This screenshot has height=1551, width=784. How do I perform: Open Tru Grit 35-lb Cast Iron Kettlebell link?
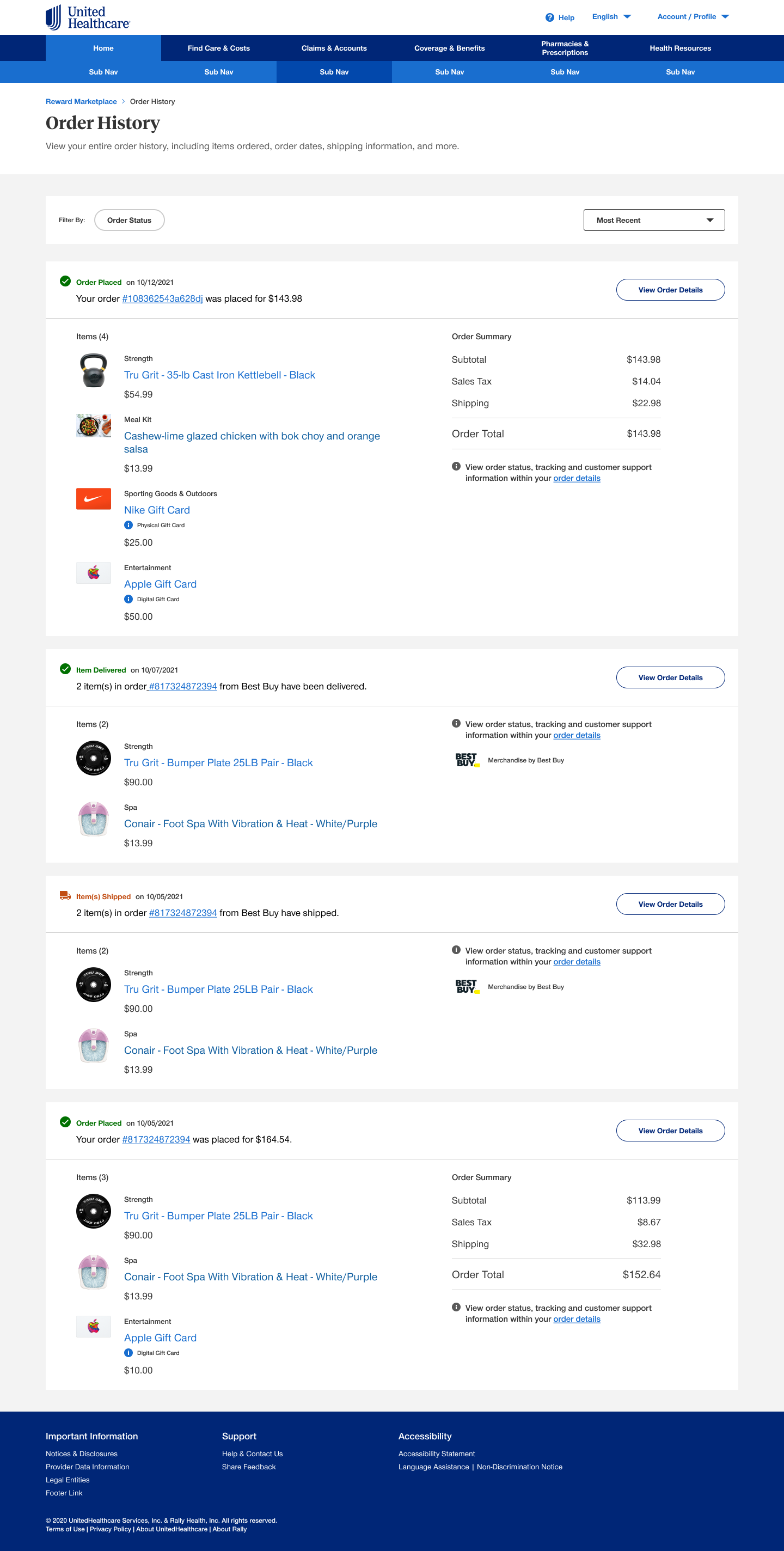pyautogui.click(x=220, y=375)
